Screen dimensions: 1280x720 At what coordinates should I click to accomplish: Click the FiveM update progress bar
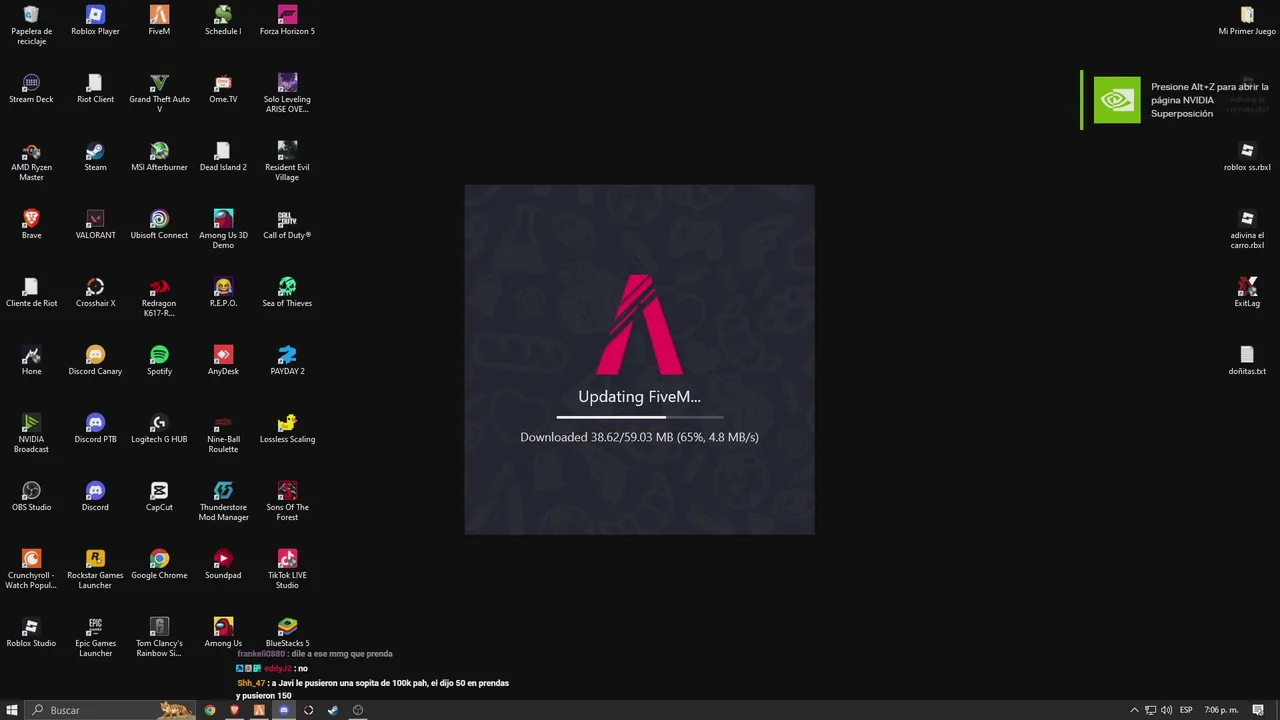tap(639, 416)
